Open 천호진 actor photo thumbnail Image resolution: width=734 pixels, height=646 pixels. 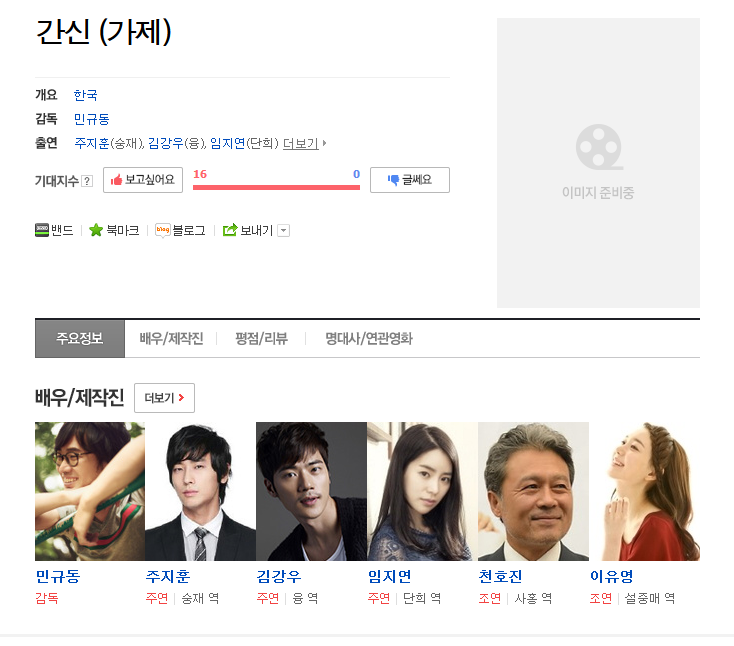click(533, 491)
